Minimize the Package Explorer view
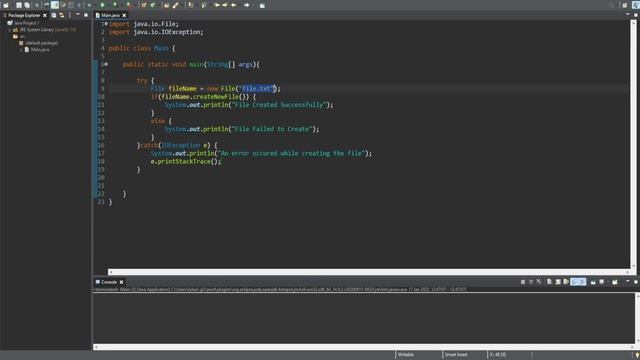The image size is (640, 360). pos(78,15)
